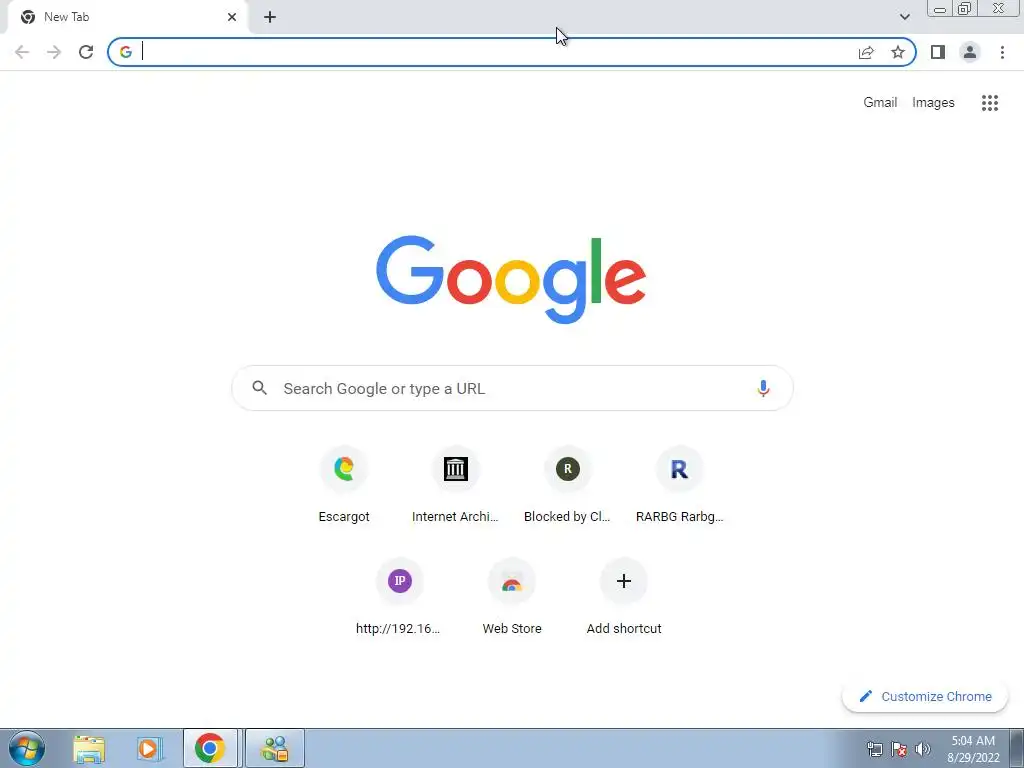1024x768 pixels.
Task: Bookmark this tab with star icon
Action: [x=898, y=52]
